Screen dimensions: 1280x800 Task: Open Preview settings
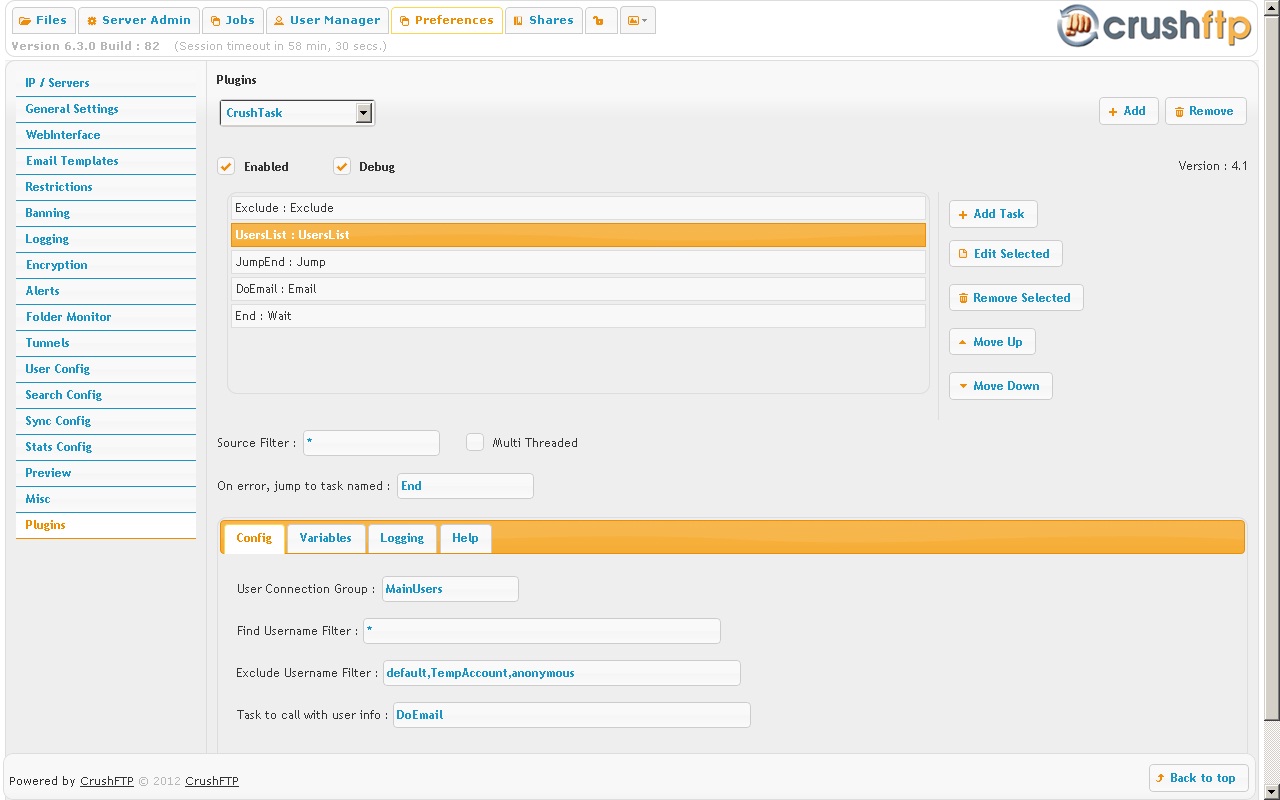pyautogui.click(x=106, y=473)
